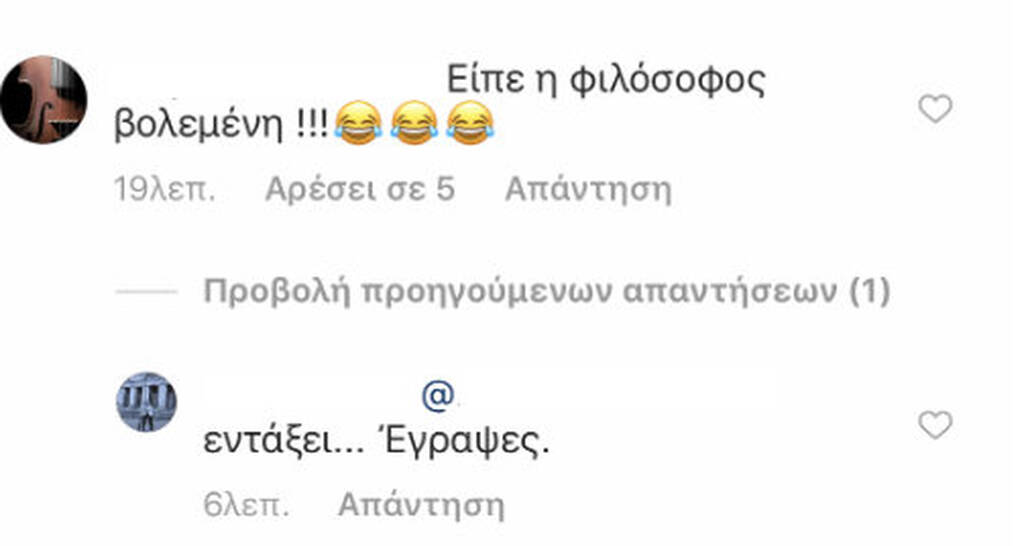
Task: Click the middle laughing-tears emoji
Action: pos(415,123)
